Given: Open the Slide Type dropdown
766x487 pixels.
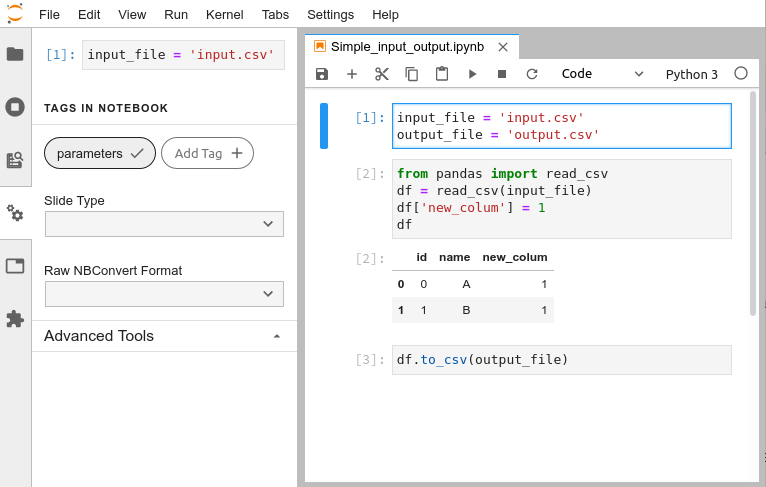Looking at the screenshot, I should (164, 224).
